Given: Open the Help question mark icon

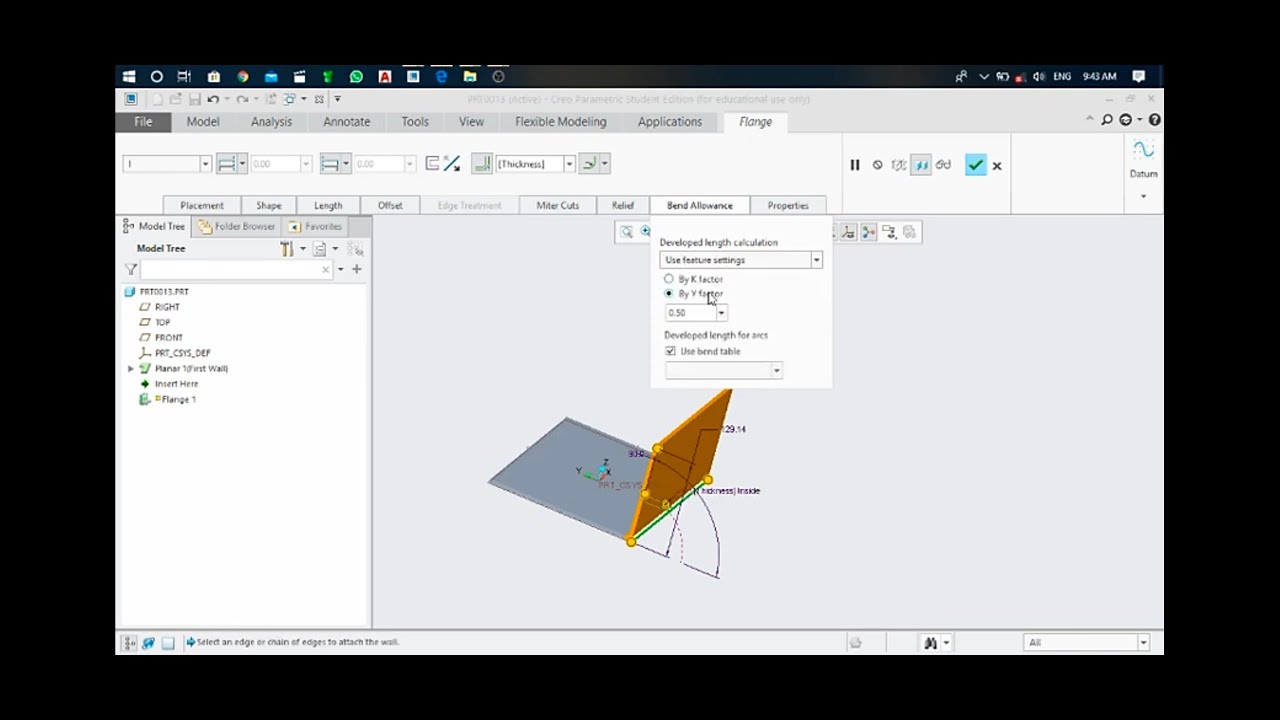Looking at the screenshot, I should [1155, 120].
